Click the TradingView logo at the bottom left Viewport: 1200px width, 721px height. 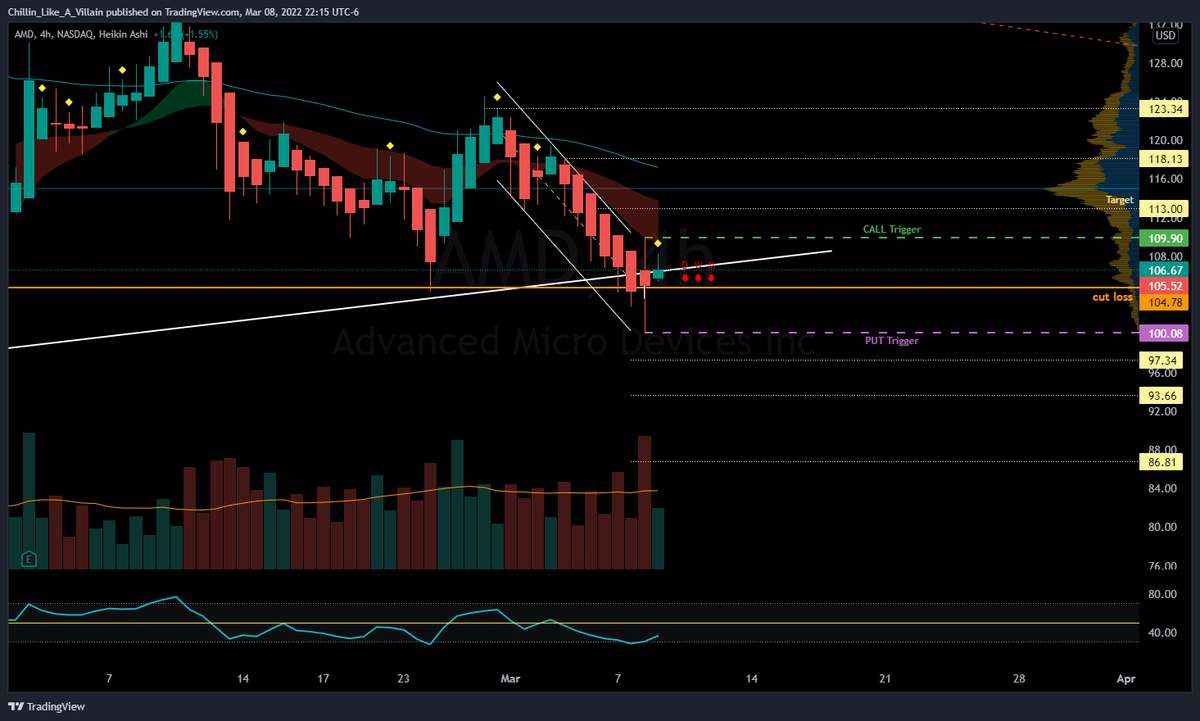pyautogui.click(x=47, y=707)
